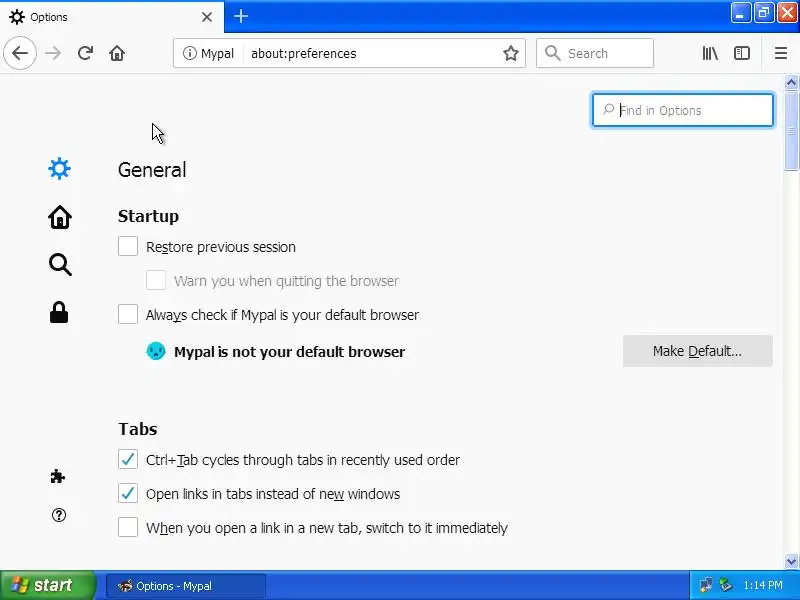Viewport: 800px width, 600px height.
Task: Click the Forward arrow navigation button
Action: tap(53, 53)
